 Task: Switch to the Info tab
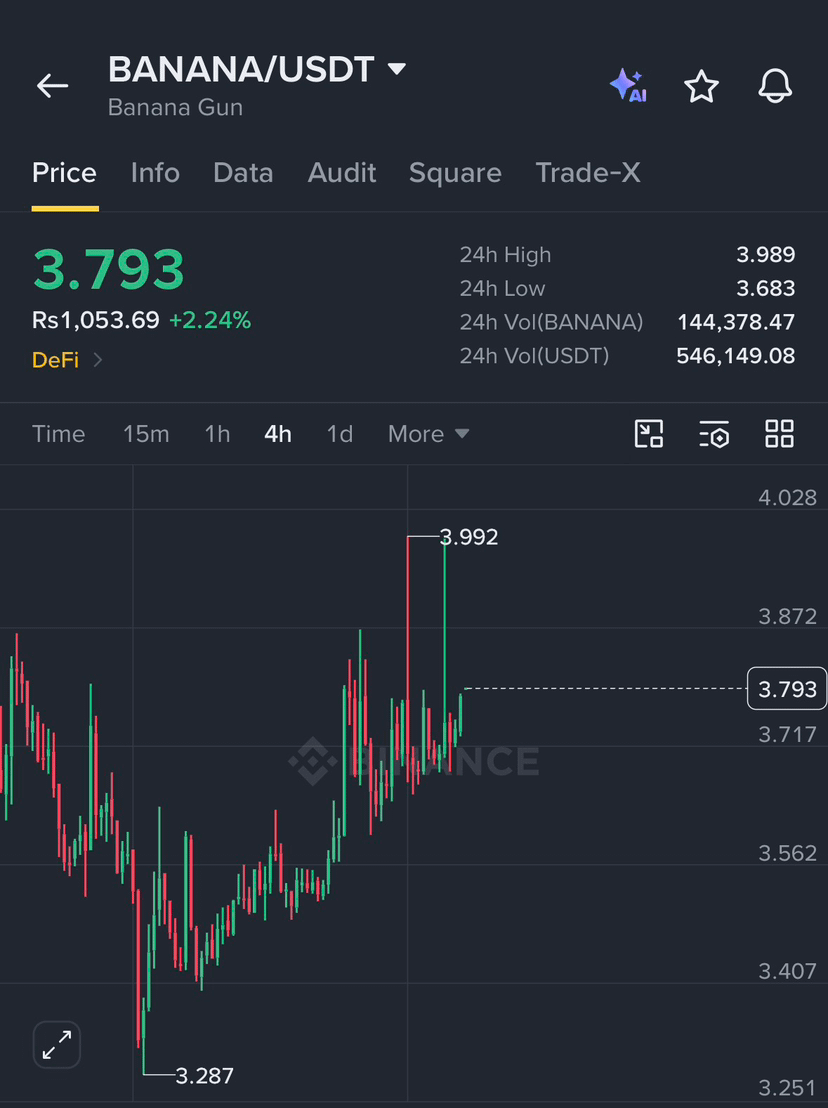click(x=155, y=173)
